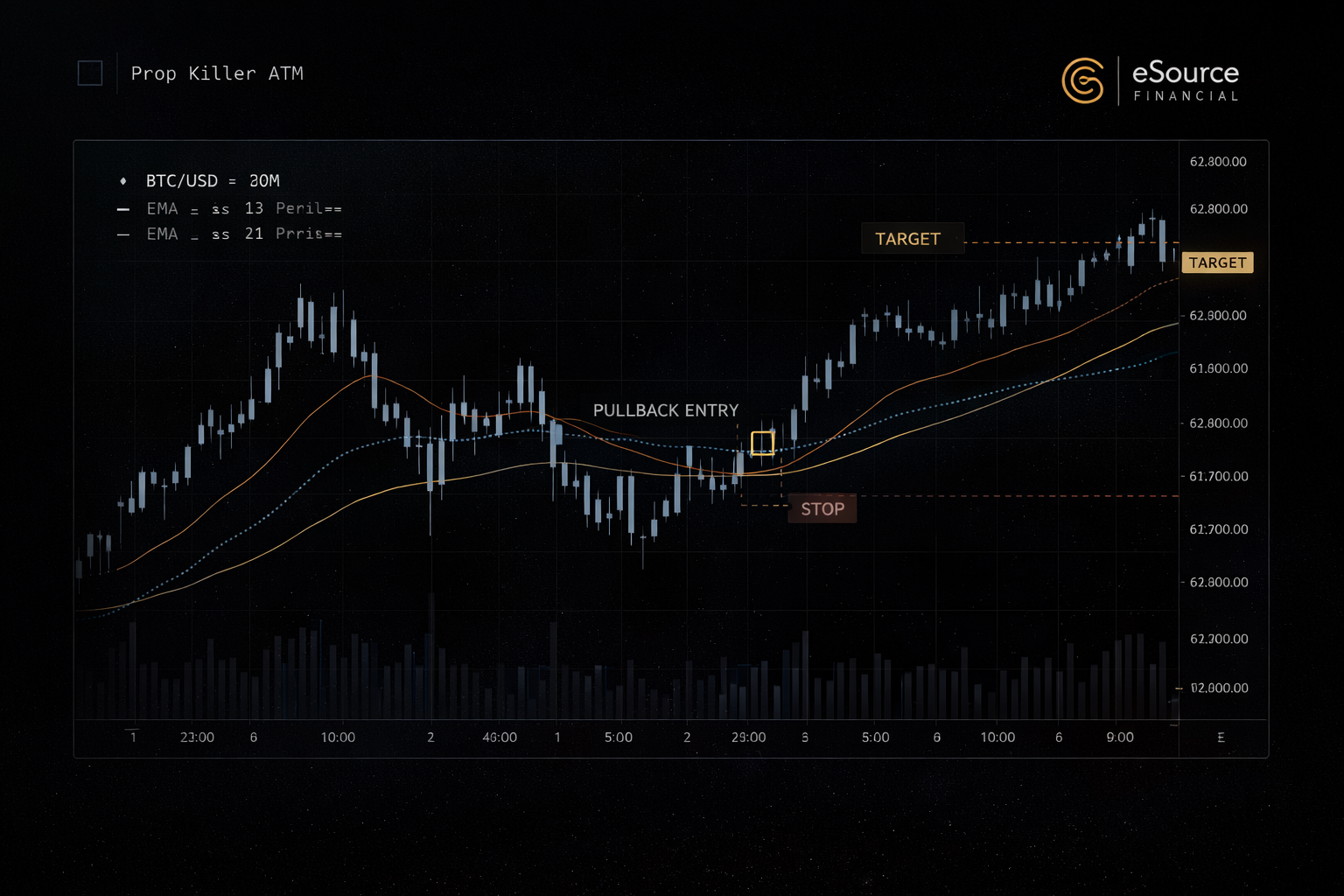The image size is (1344, 896).
Task: Click the TARGET price tag on the axis
Action: (x=1217, y=262)
